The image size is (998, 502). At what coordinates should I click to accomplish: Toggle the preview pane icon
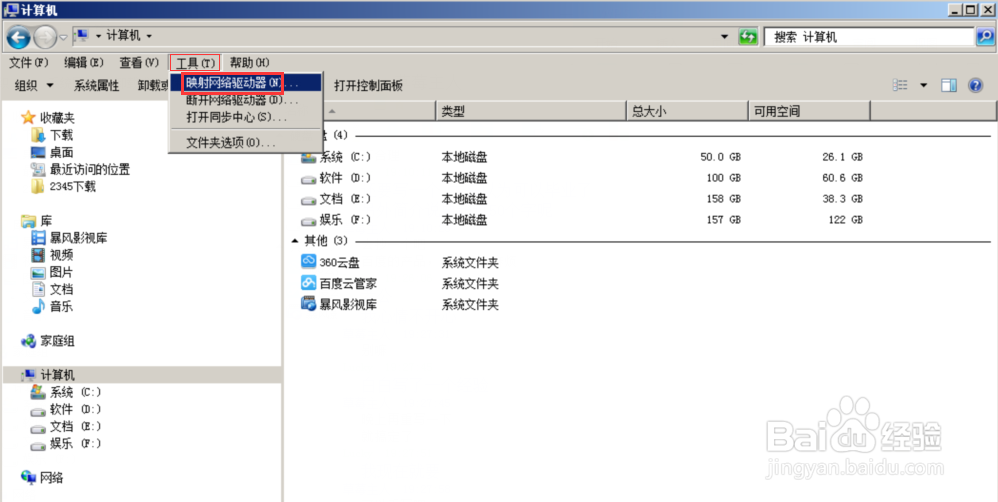pos(949,85)
